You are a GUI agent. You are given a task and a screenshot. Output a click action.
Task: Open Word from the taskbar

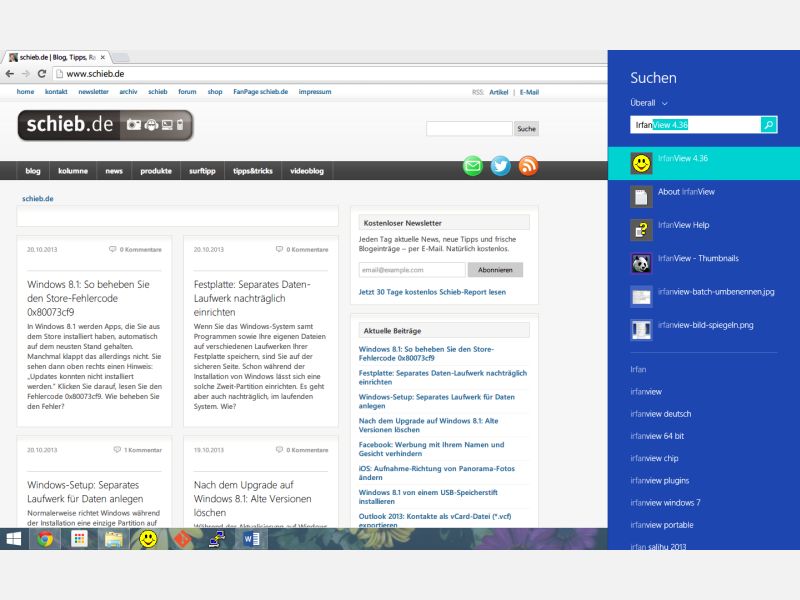pyautogui.click(x=252, y=539)
